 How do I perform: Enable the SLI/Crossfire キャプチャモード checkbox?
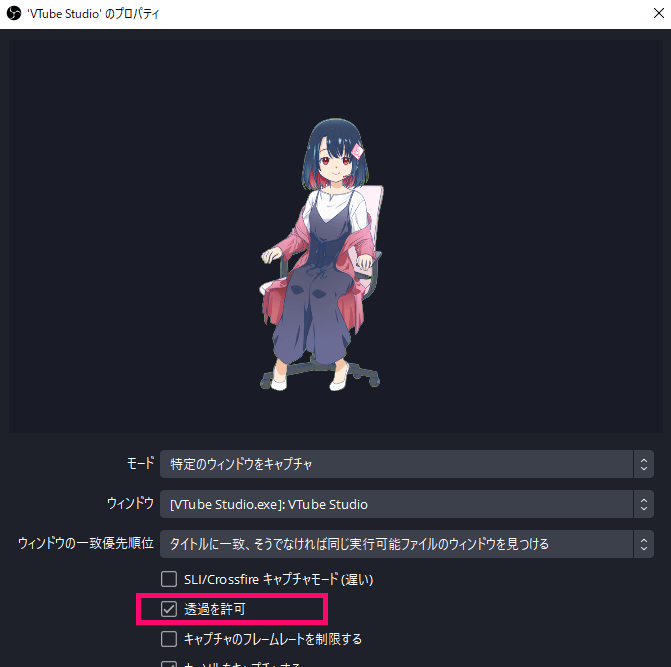coord(169,579)
